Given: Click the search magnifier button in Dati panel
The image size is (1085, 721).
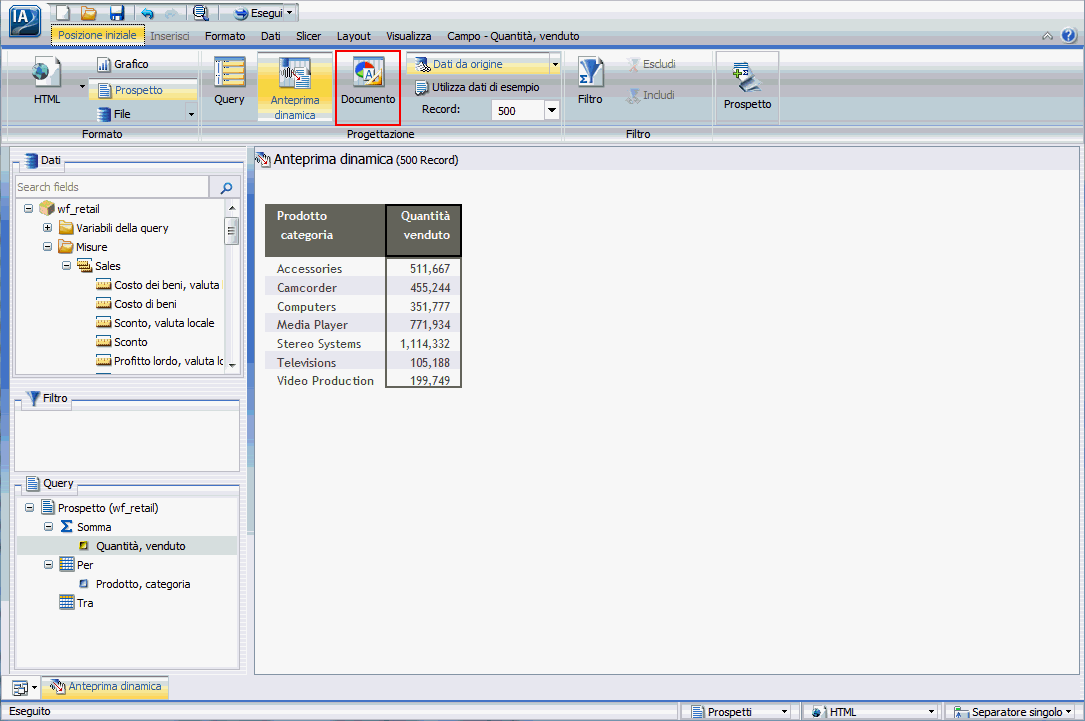Looking at the screenshot, I should coord(226,188).
